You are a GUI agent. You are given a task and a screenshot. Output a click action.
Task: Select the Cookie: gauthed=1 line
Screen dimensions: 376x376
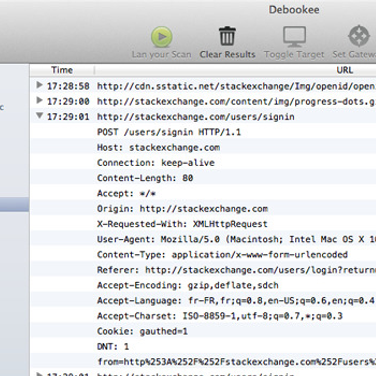point(142,332)
